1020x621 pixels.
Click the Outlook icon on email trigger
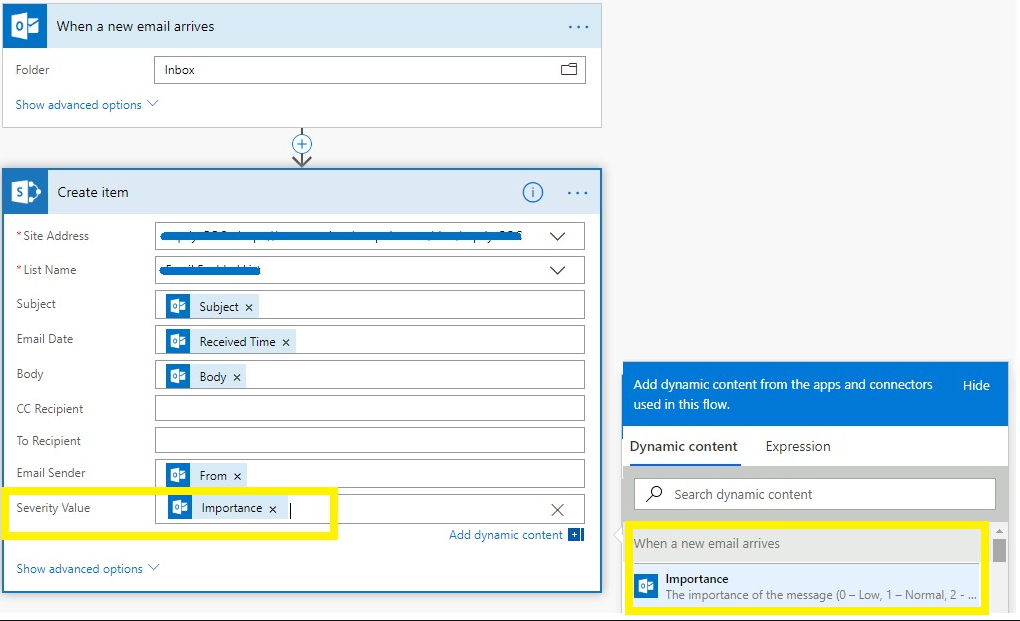25,26
